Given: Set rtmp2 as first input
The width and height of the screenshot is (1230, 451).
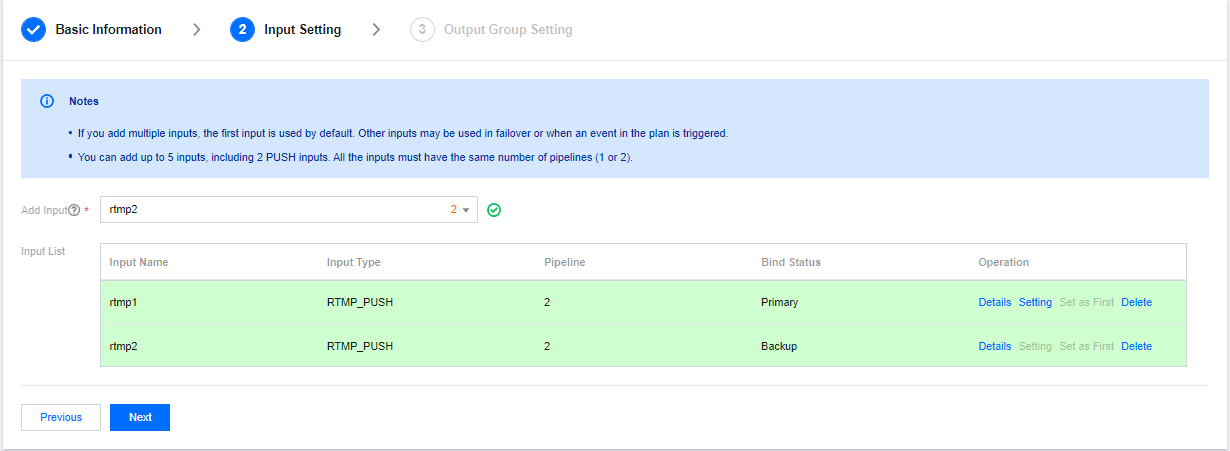Looking at the screenshot, I should pyautogui.click(x=1086, y=346).
